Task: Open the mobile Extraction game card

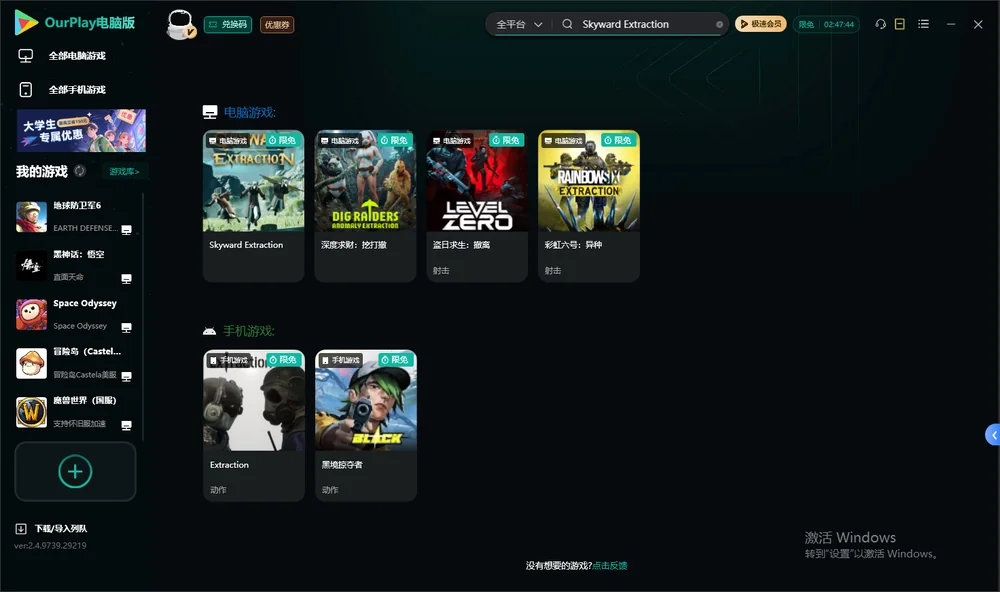Action: tap(254, 426)
